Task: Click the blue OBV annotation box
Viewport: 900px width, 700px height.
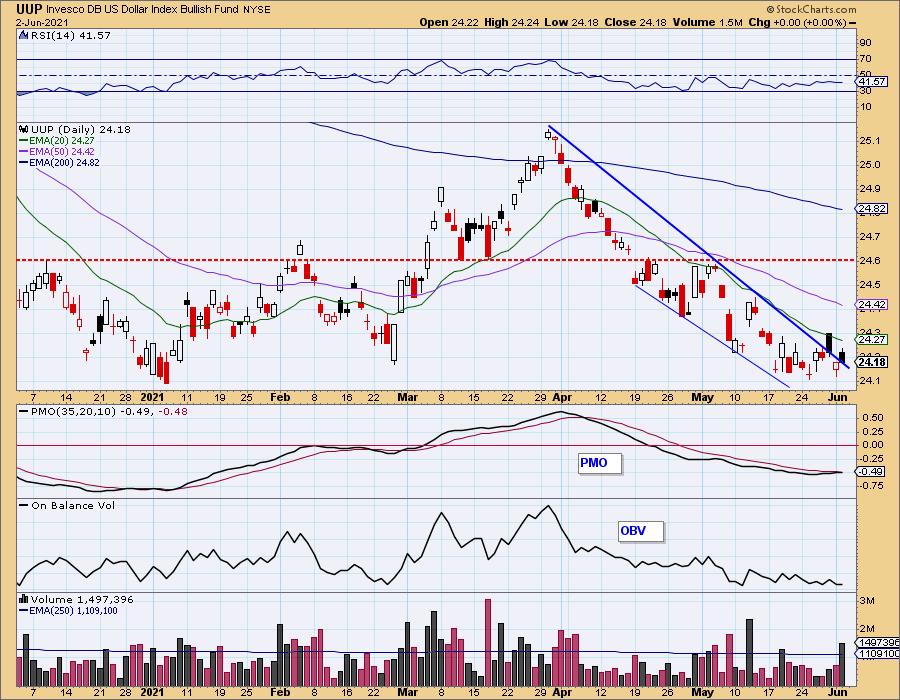Action: [641, 531]
